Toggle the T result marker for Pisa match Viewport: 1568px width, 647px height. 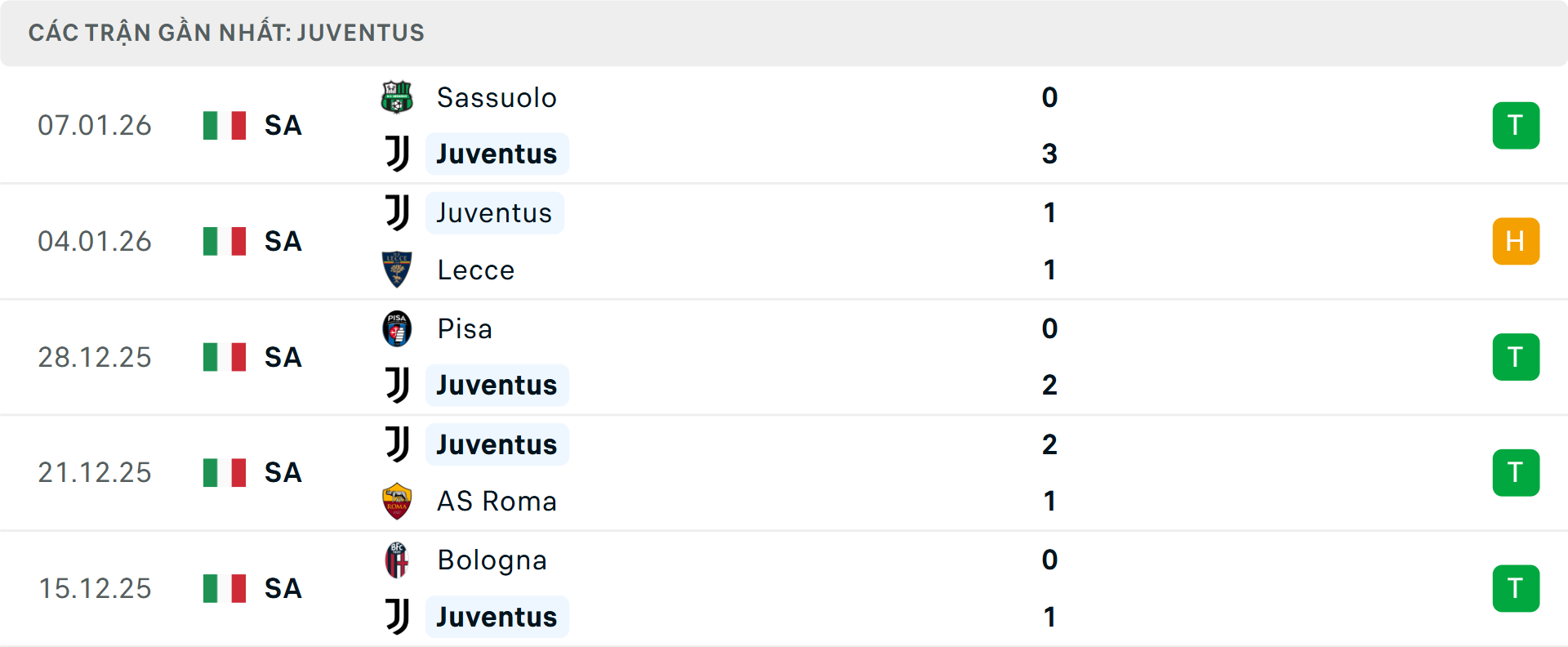click(1516, 357)
